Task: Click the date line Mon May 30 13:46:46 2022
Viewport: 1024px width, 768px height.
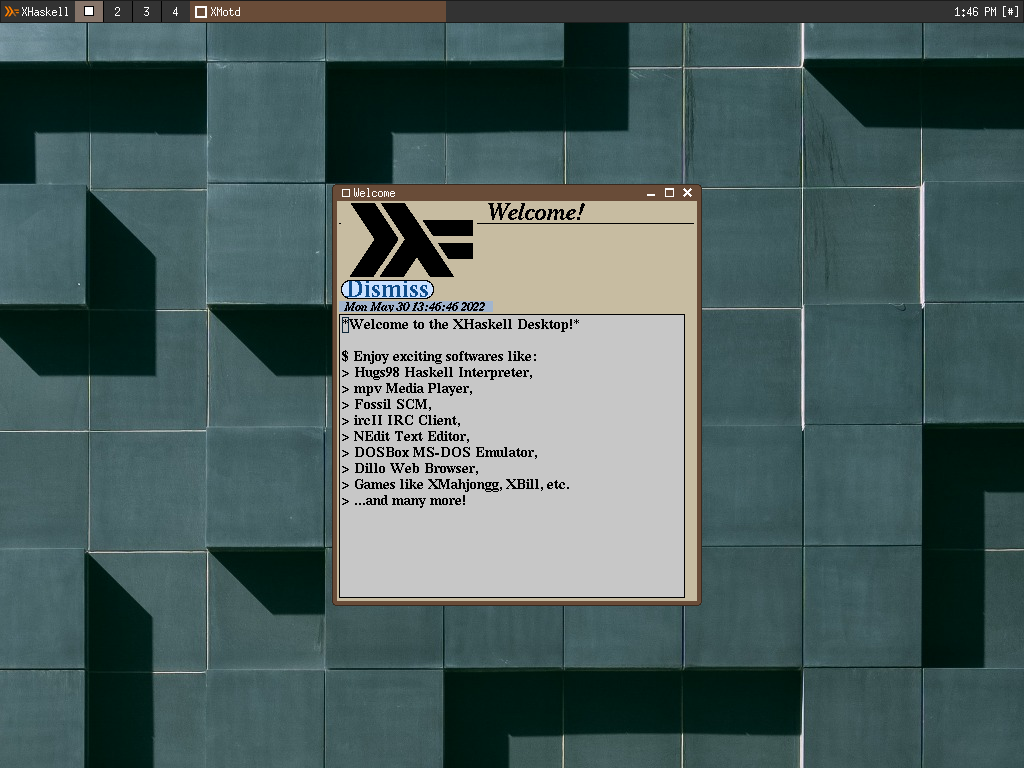Action: pyautogui.click(x=415, y=307)
